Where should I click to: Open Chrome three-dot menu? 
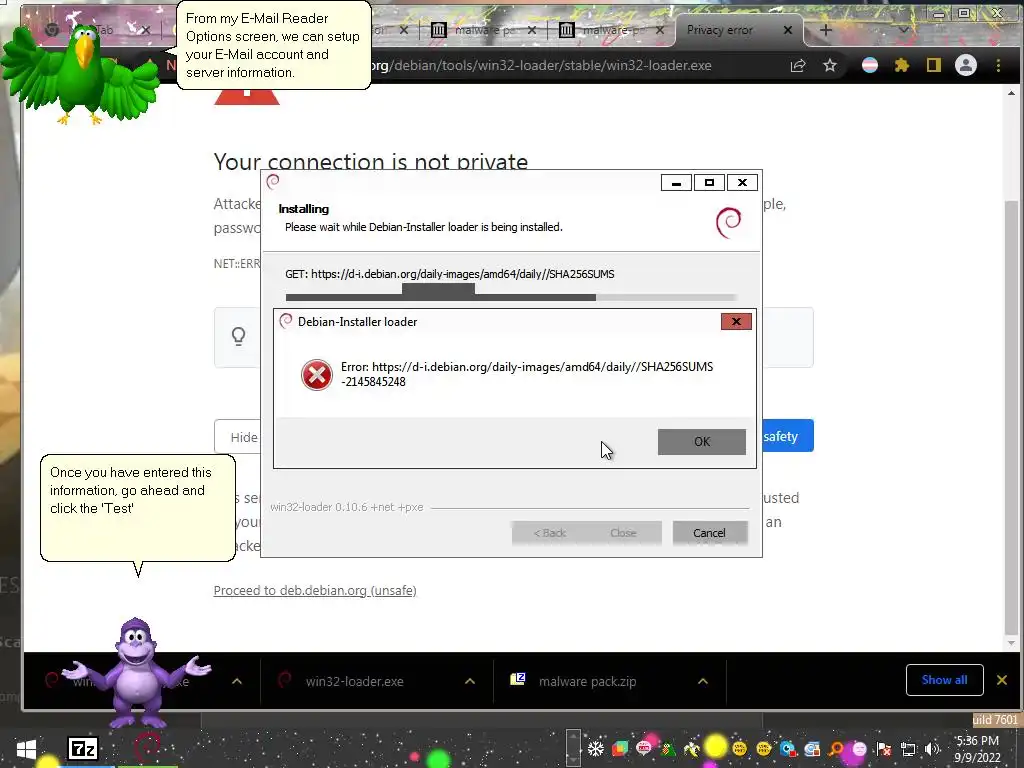coord(998,65)
